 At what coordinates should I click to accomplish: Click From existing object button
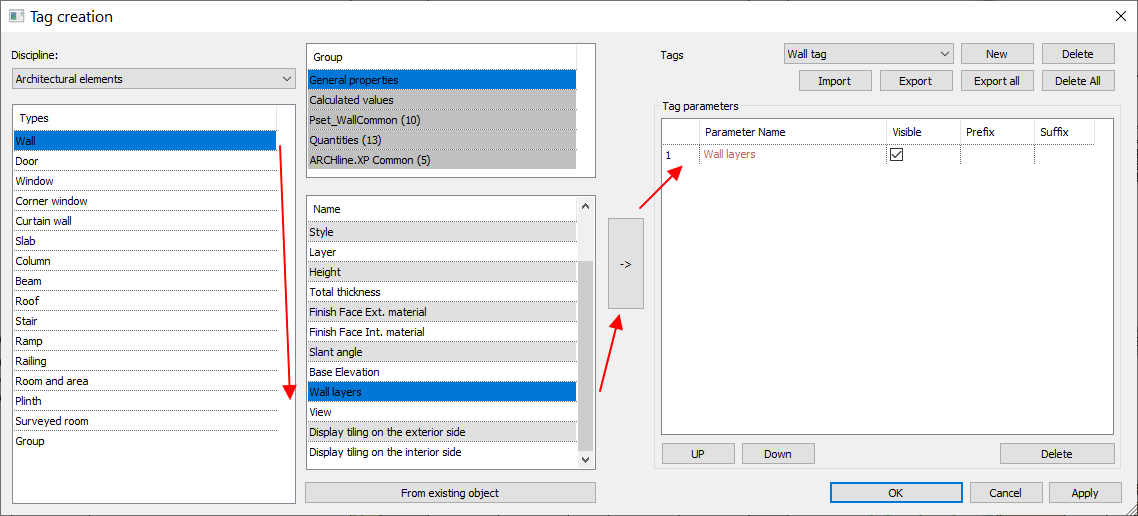[x=450, y=493]
